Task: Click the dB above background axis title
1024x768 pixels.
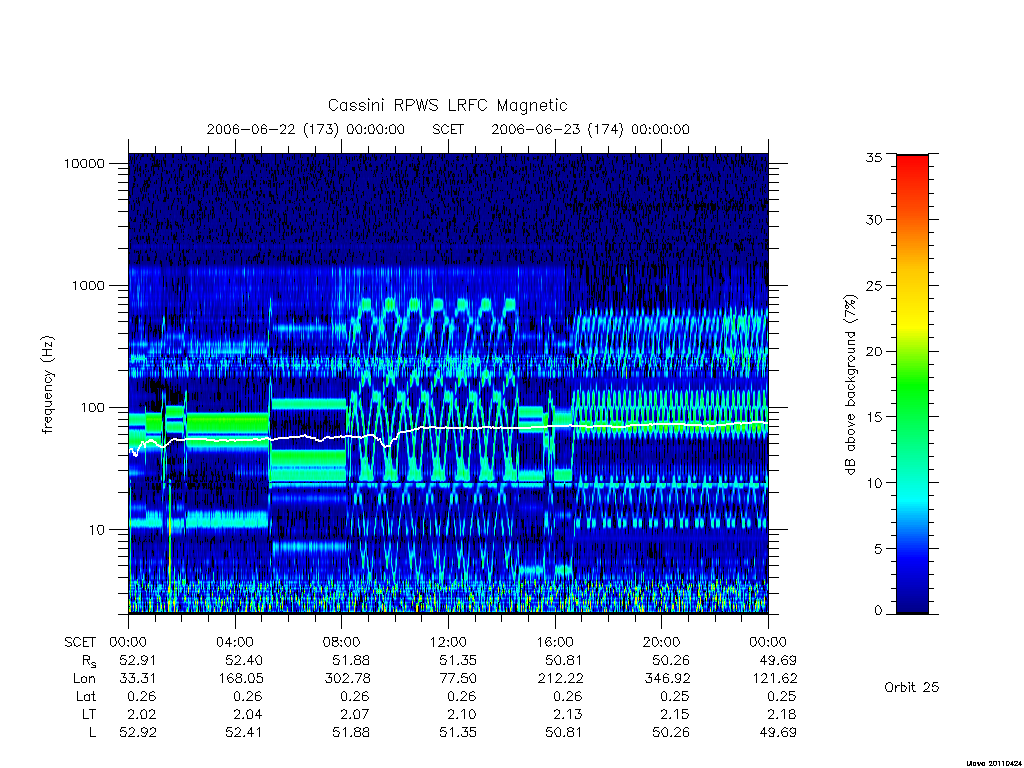Action: pyautogui.click(x=850, y=385)
